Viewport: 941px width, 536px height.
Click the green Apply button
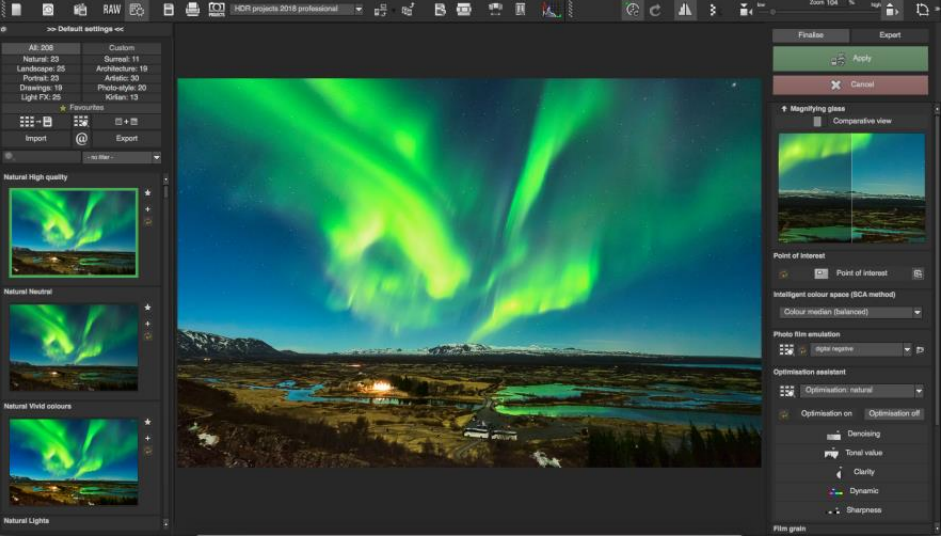click(x=850, y=59)
